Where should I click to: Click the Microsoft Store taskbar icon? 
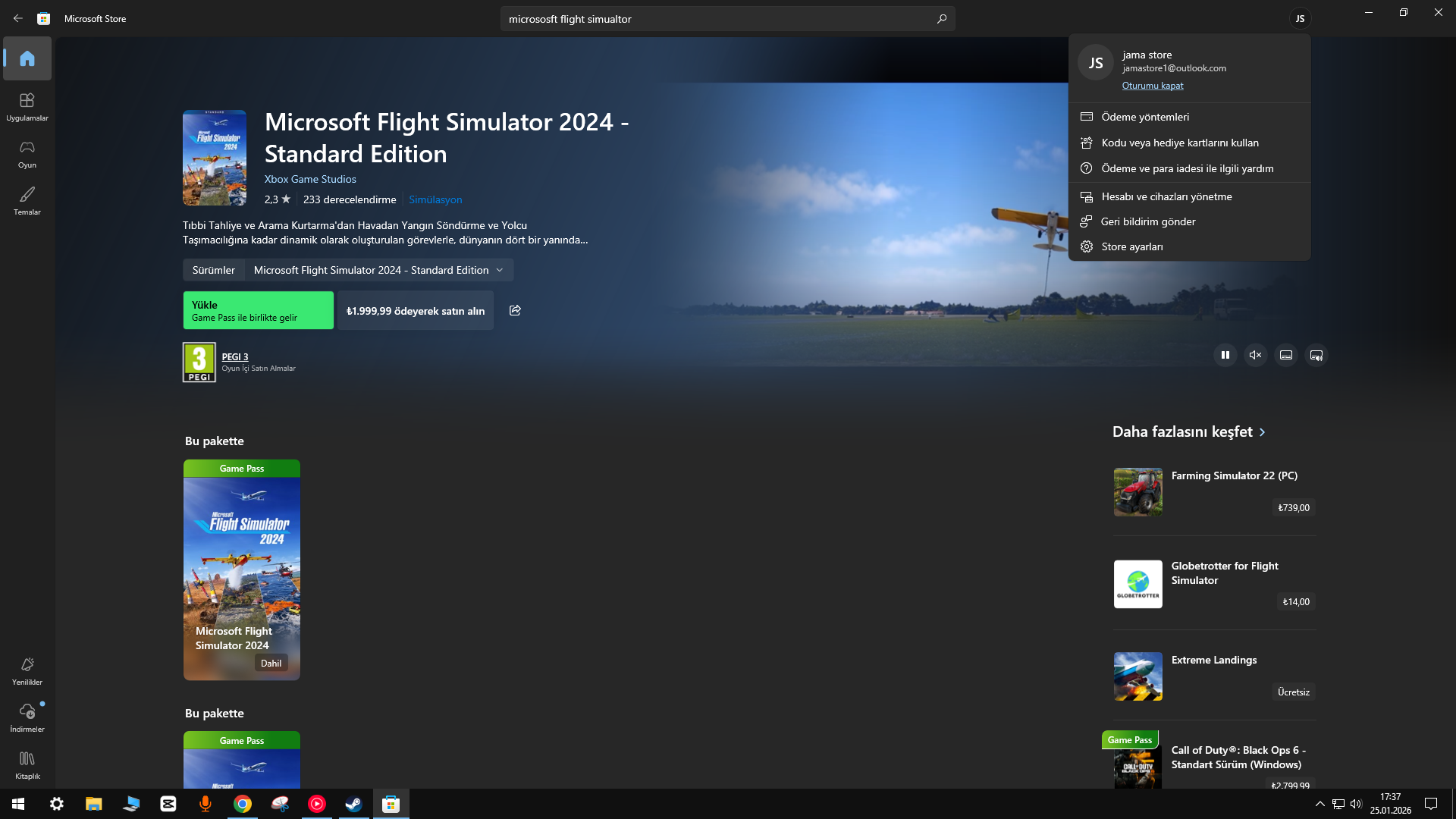[x=391, y=804]
